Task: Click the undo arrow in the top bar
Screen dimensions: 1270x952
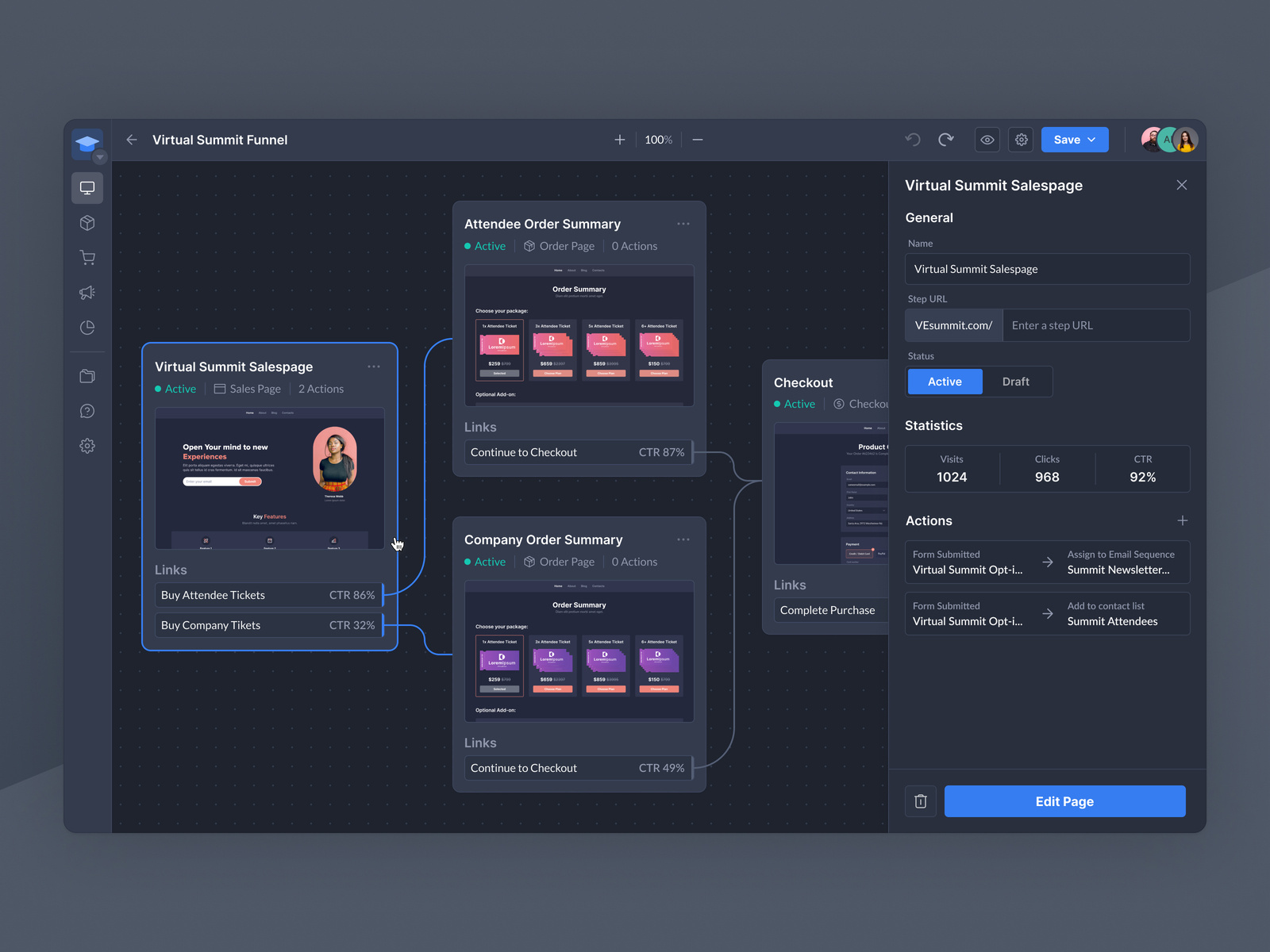Action: point(912,139)
